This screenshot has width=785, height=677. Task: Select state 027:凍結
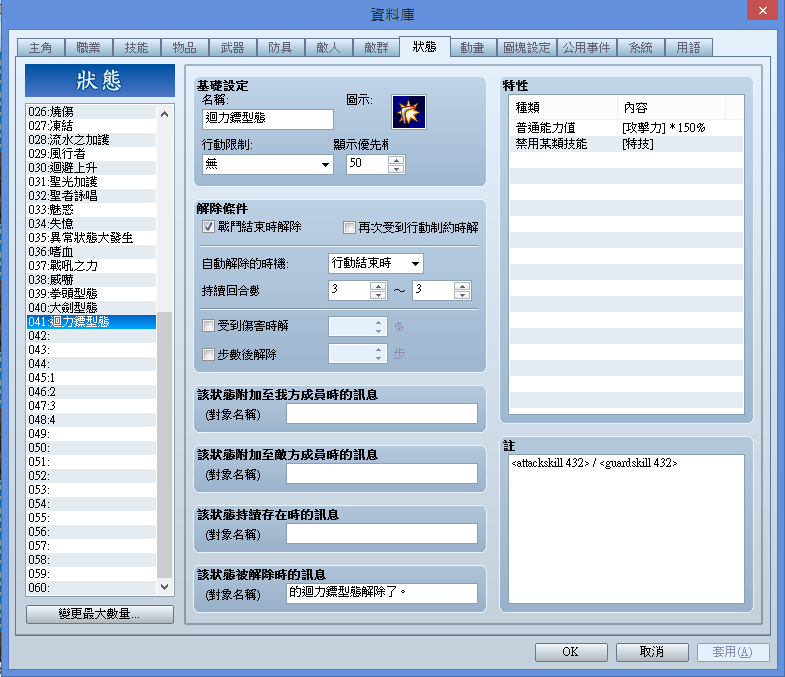[92, 126]
